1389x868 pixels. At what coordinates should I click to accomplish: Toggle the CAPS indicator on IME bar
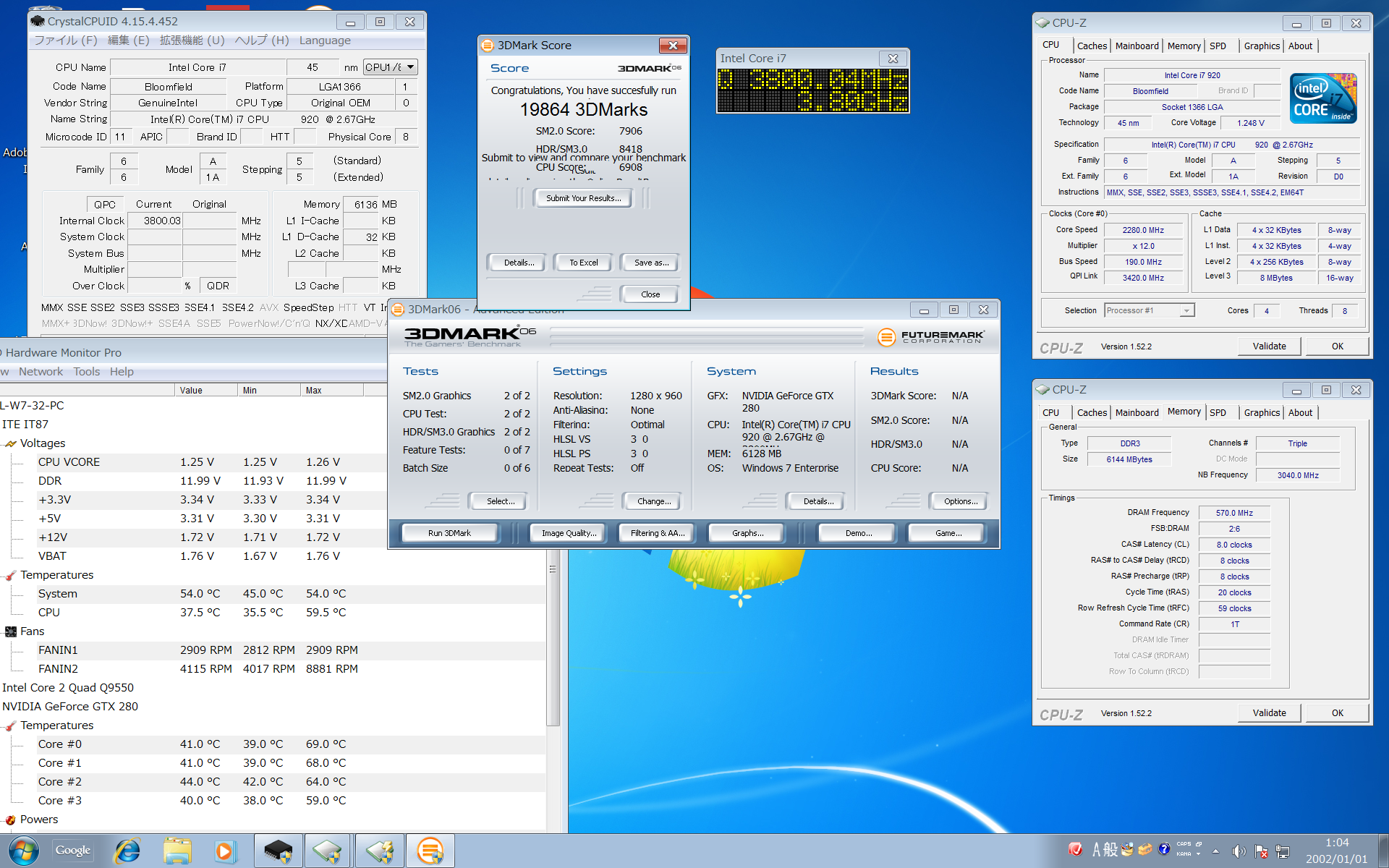point(1184,844)
